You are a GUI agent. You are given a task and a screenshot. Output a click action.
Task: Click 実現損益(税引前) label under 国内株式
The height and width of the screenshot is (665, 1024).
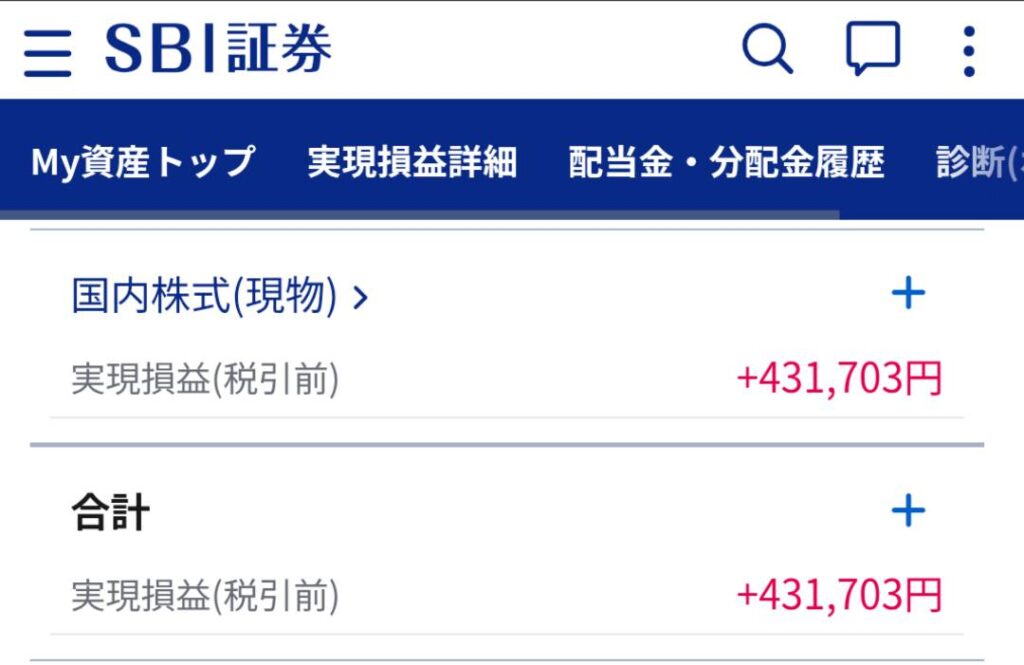coord(205,380)
